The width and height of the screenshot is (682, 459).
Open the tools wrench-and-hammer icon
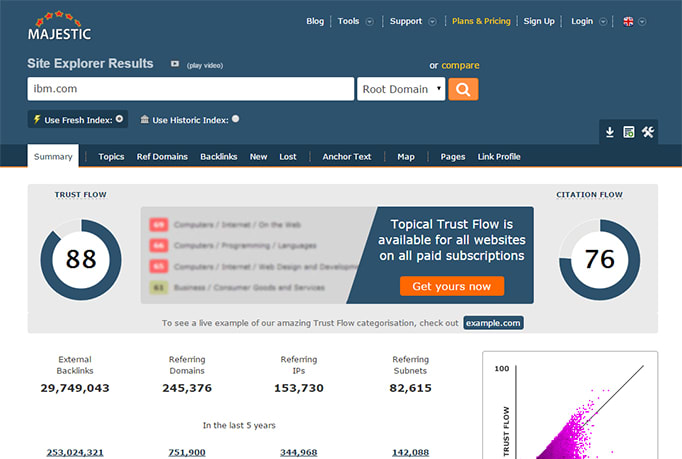coord(648,132)
